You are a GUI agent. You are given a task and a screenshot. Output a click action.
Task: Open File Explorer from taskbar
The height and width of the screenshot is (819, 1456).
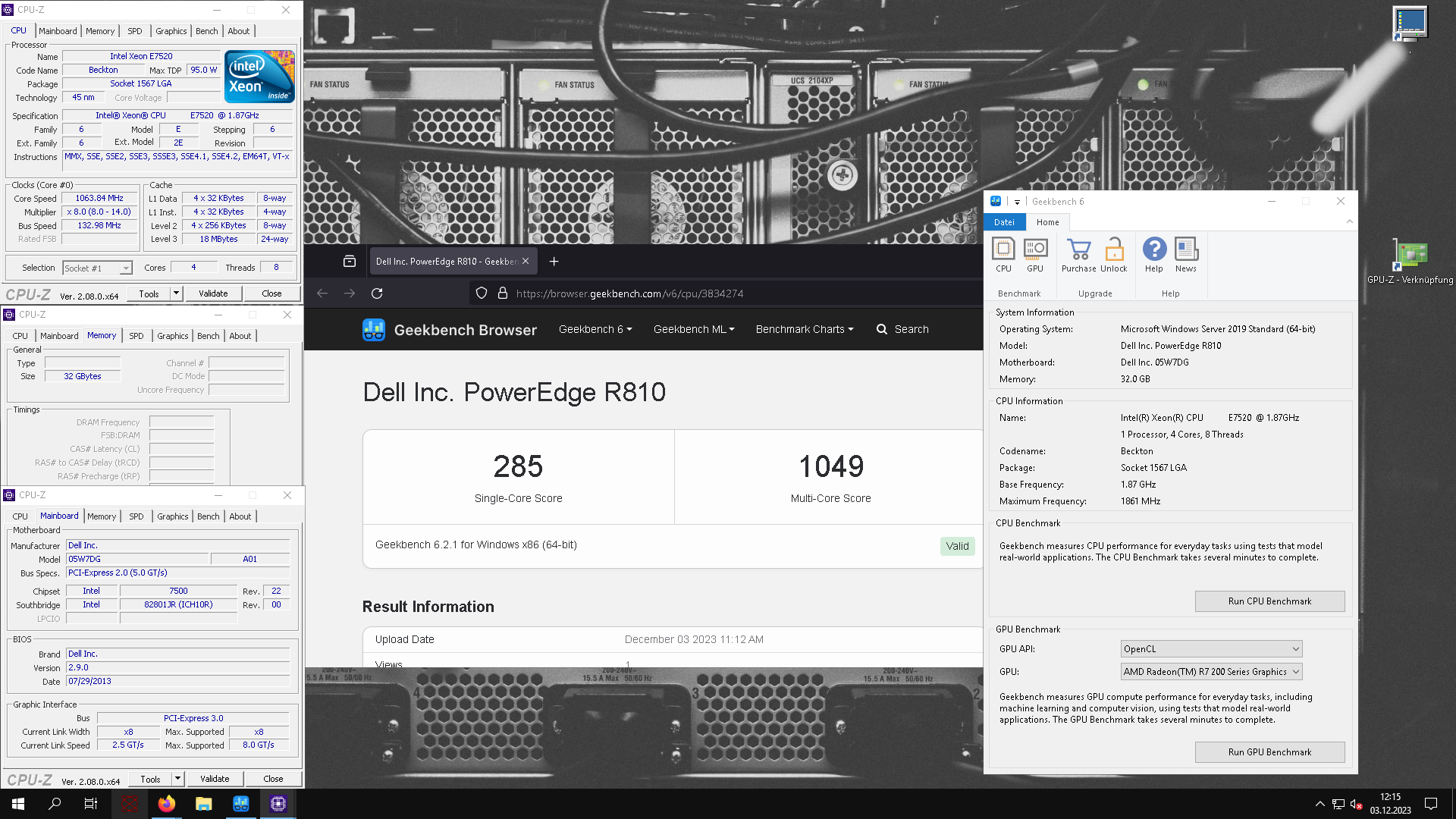tap(203, 804)
